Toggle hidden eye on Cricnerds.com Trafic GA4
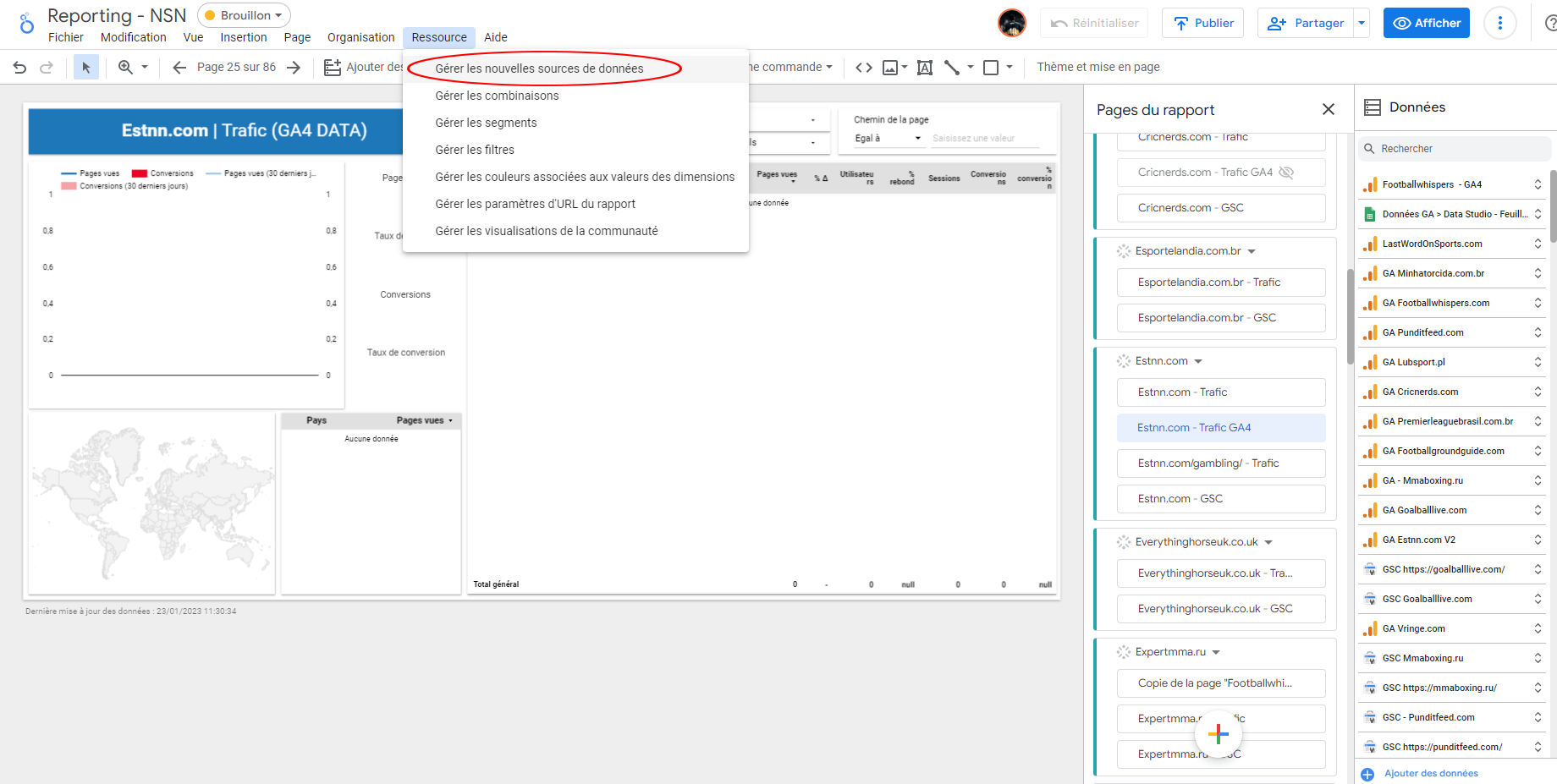The width and height of the screenshot is (1557, 784). (1286, 173)
